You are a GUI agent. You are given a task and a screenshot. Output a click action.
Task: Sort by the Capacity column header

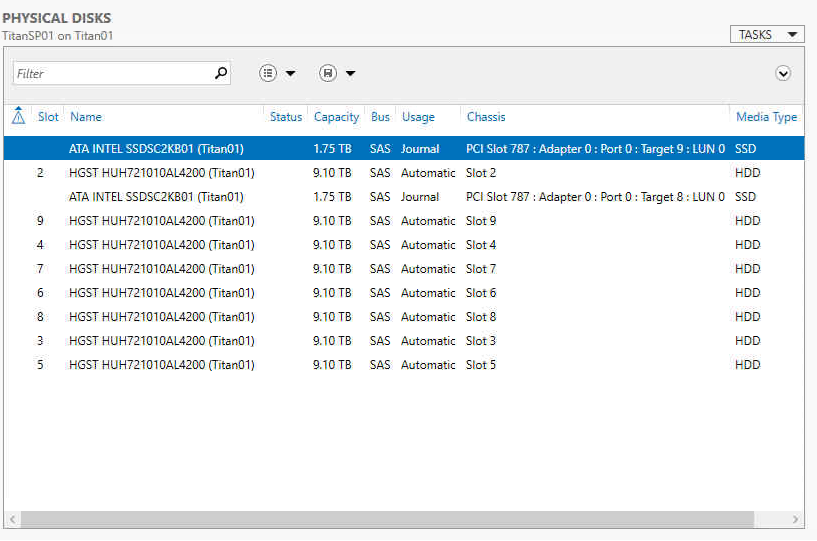click(x=336, y=117)
